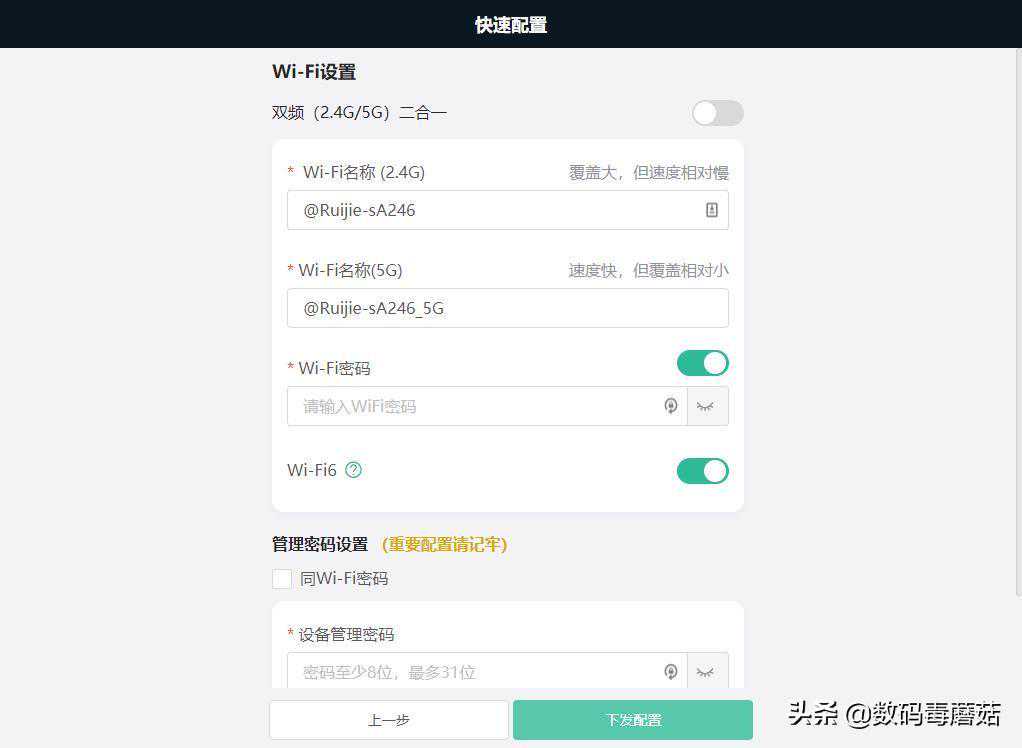Click the contact-card icon in 2.4G name field
This screenshot has width=1022, height=748.
tap(712, 210)
